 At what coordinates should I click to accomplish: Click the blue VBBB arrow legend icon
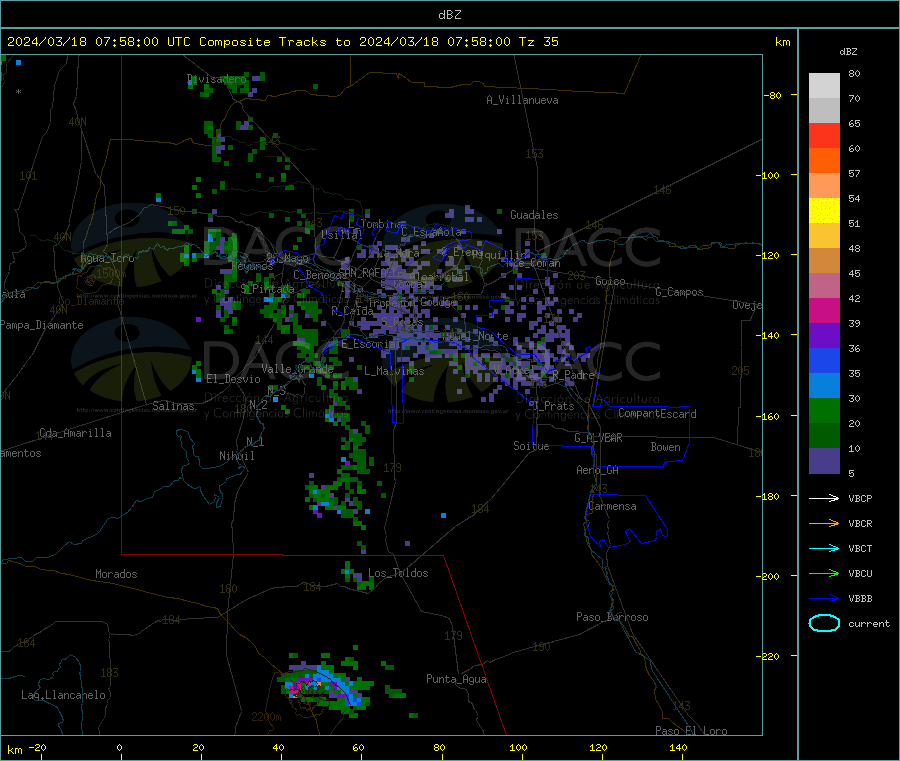coord(824,599)
